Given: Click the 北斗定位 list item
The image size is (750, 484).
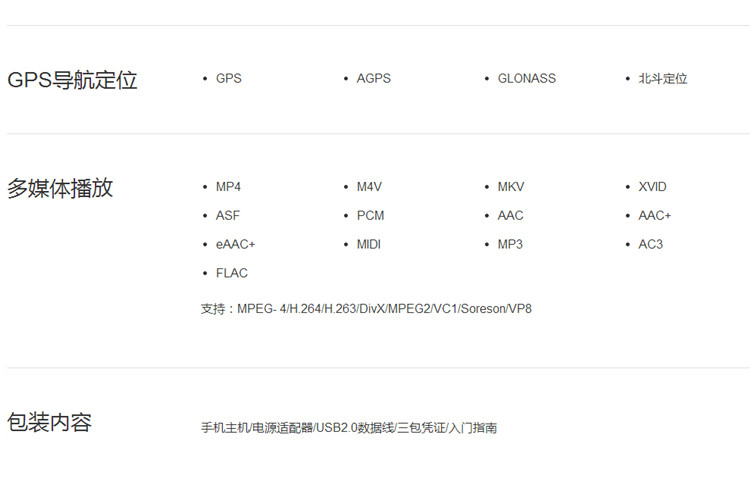Looking at the screenshot, I should pos(663,78).
